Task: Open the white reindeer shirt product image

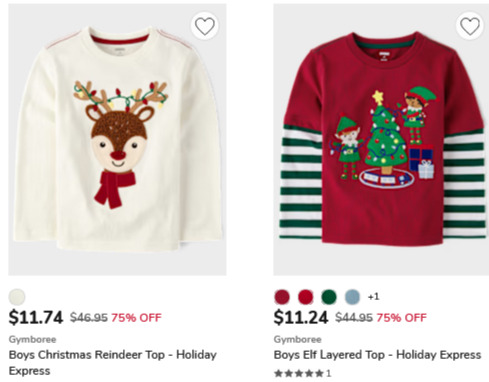Action: [117, 140]
